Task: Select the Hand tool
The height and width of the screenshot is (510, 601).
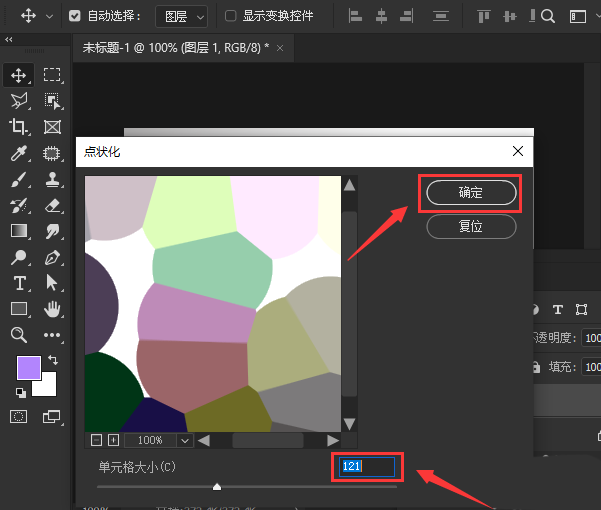Action: coord(52,309)
